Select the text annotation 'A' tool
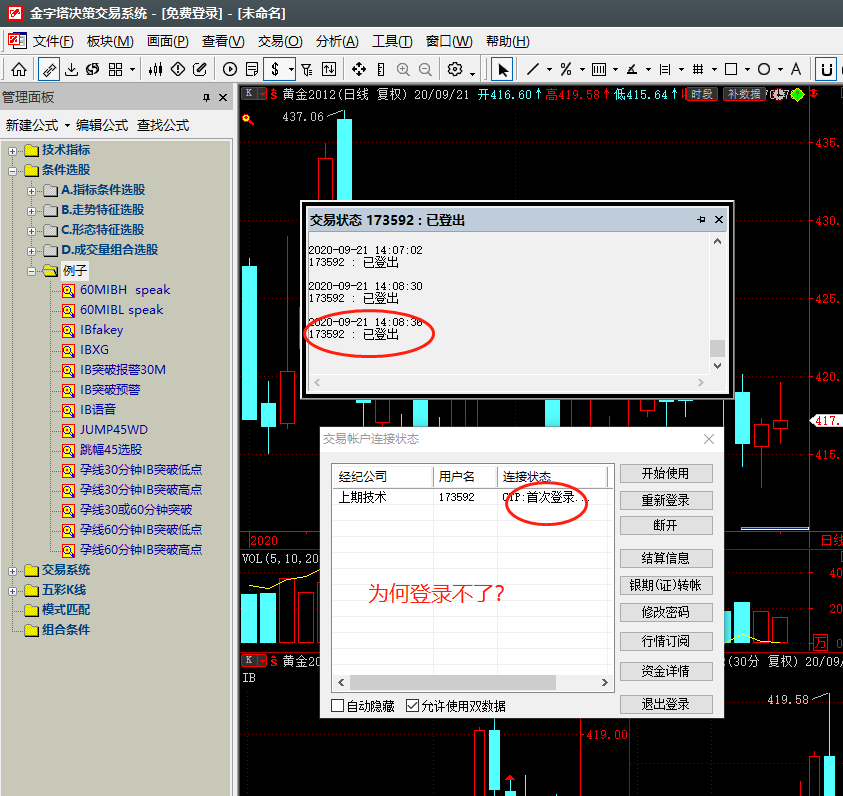Viewport: 843px width, 796px height. click(796, 69)
